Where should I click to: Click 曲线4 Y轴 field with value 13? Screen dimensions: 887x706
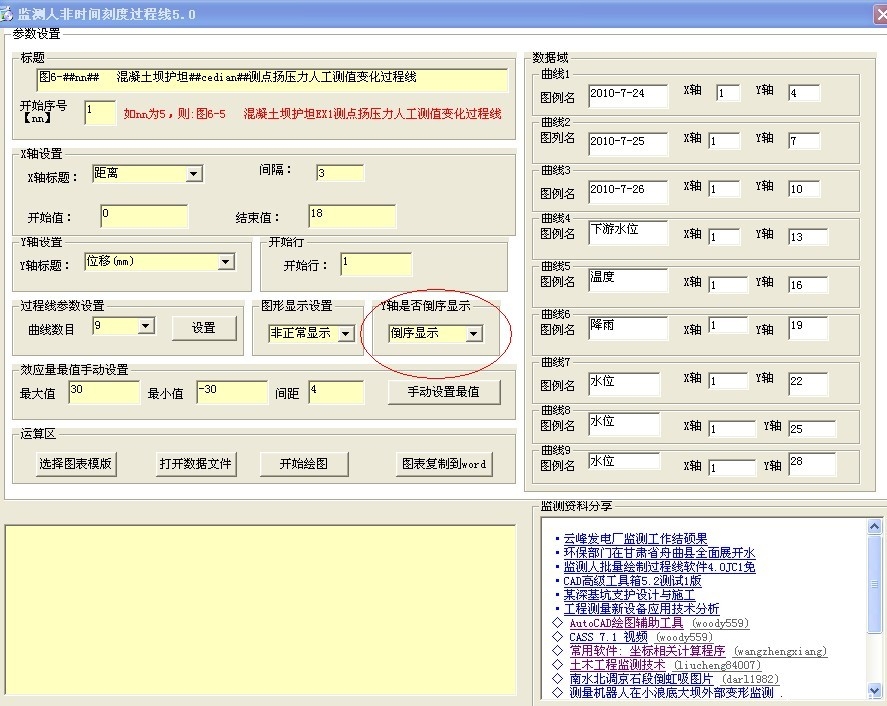point(808,237)
